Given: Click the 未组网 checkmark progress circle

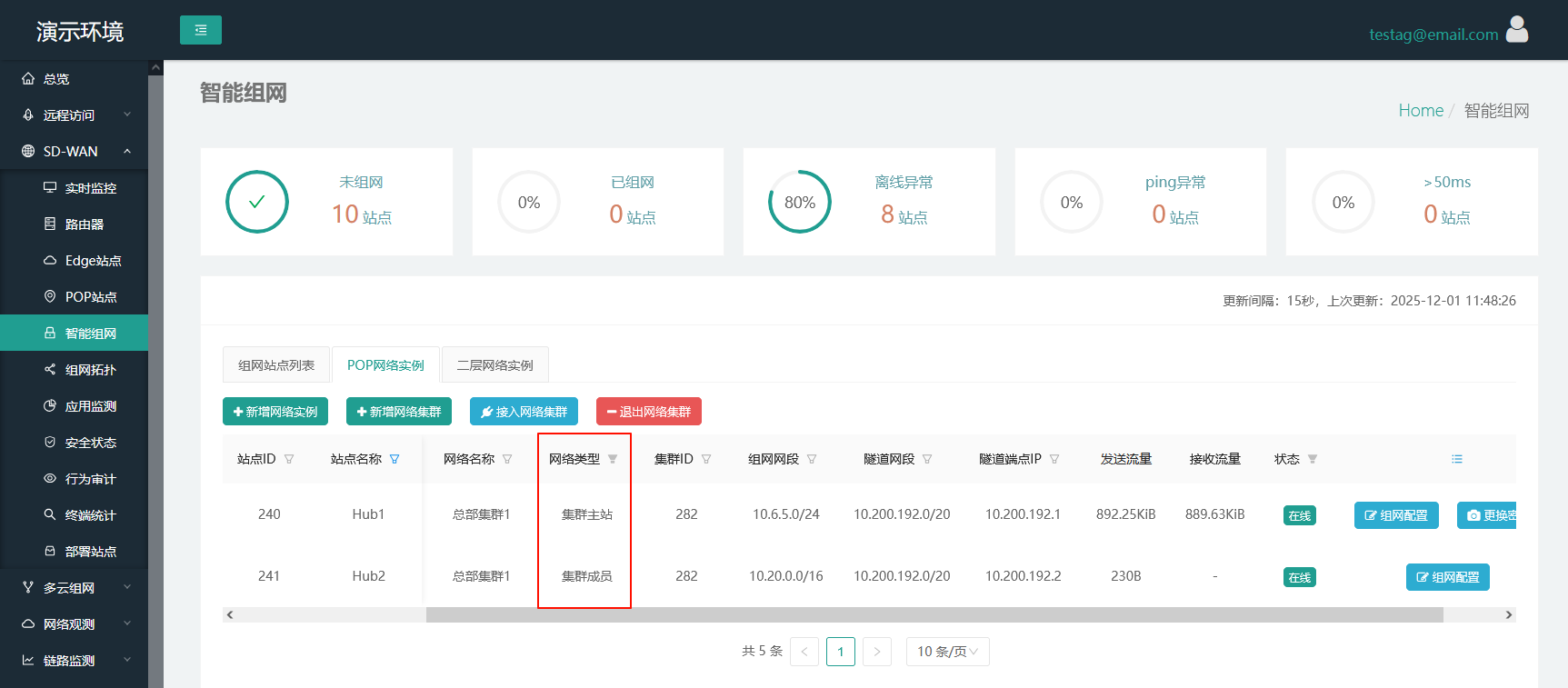Looking at the screenshot, I should pos(257,202).
